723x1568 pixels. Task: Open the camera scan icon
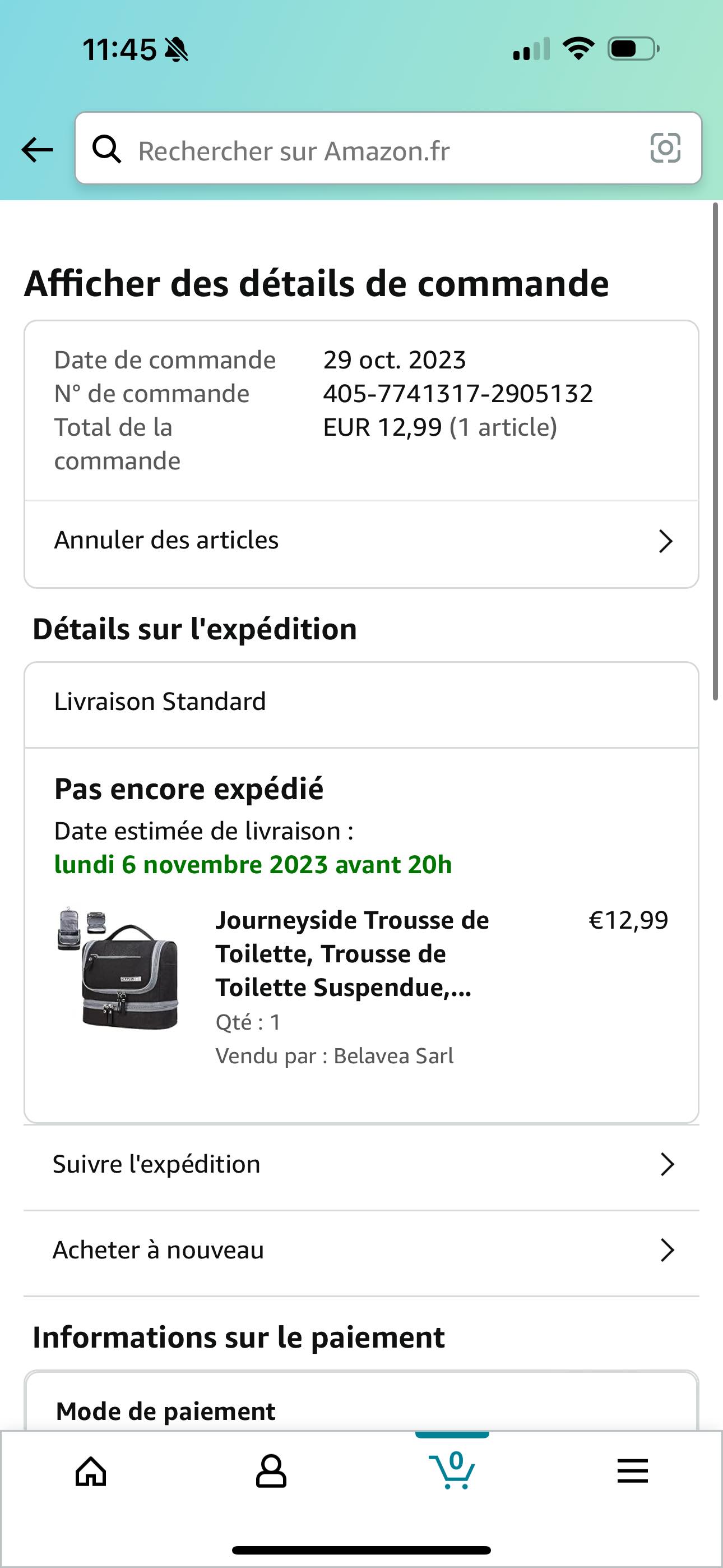pos(665,149)
